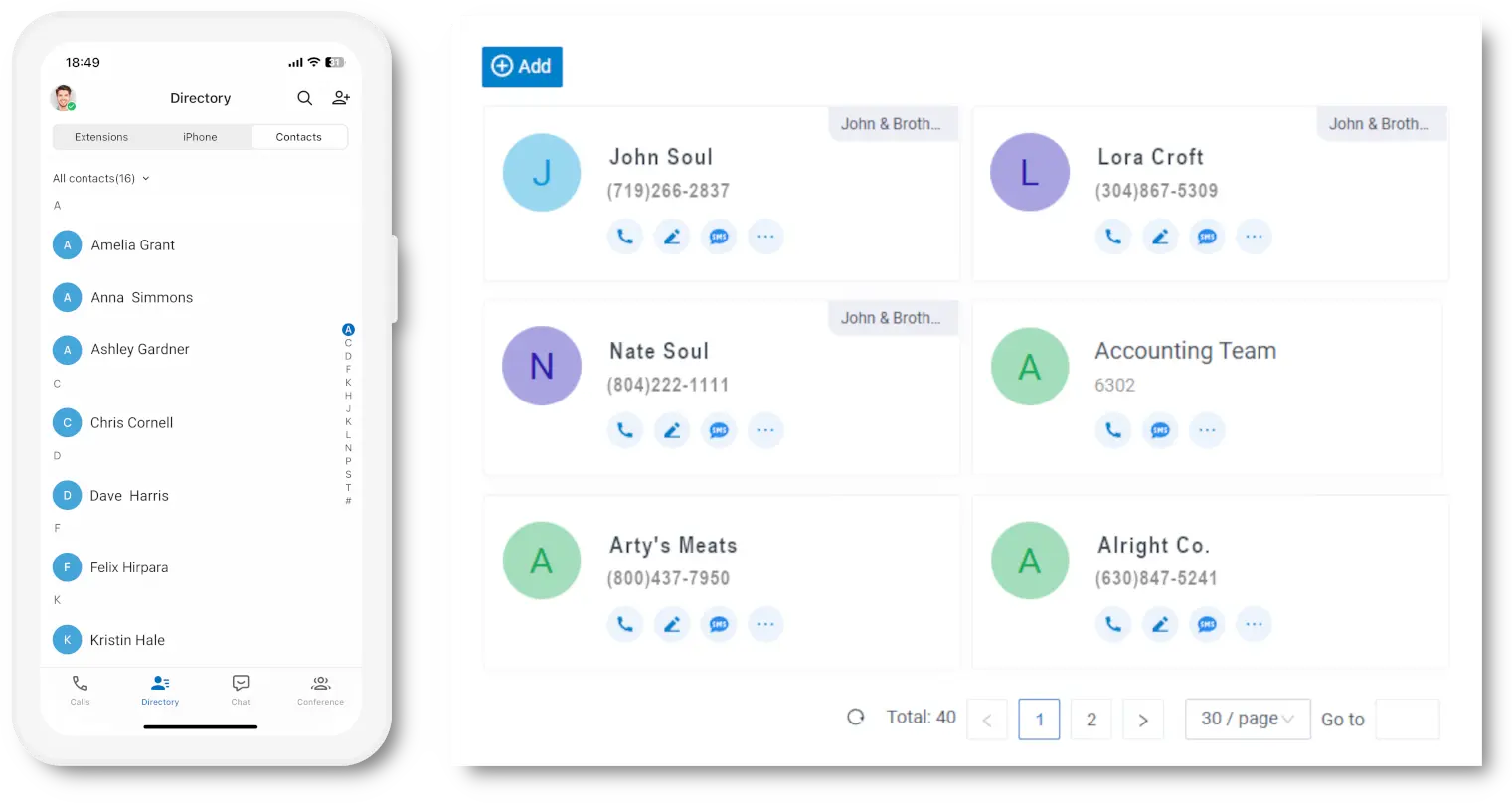
Task: Open more options for Arty's Meats
Action: (x=765, y=624)
